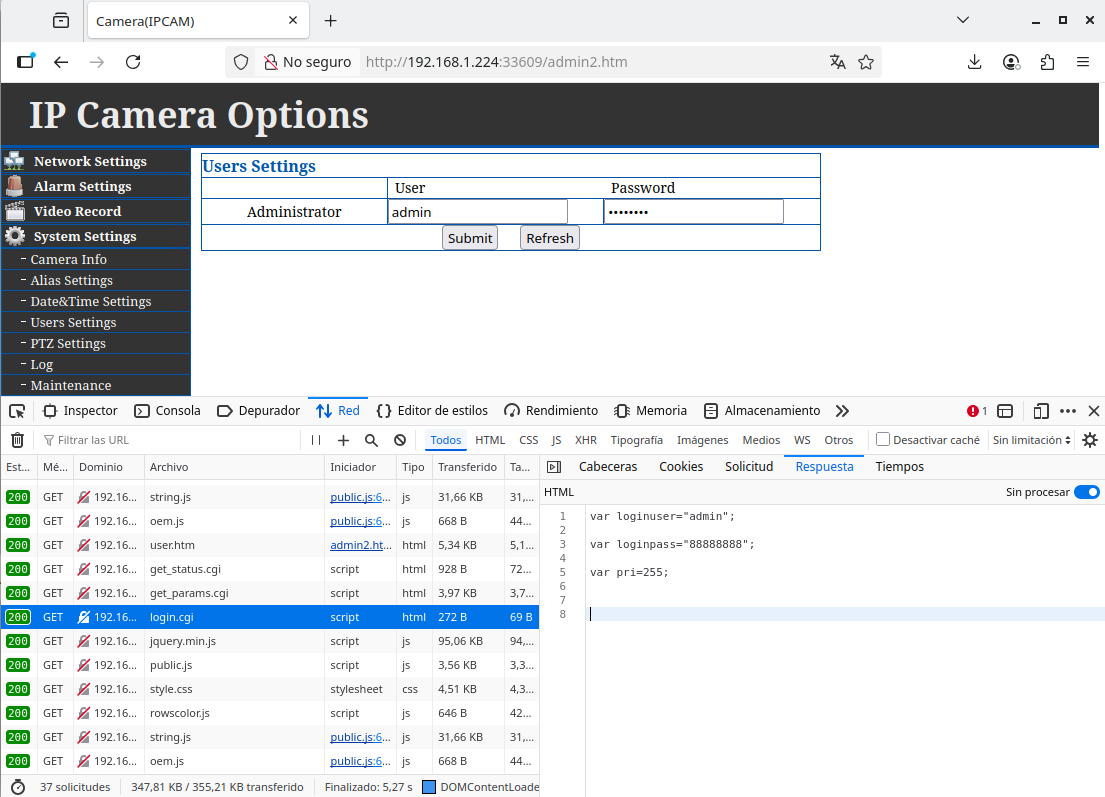Click the Submit button
The image size is (1105, 797).
click(470, 238)
